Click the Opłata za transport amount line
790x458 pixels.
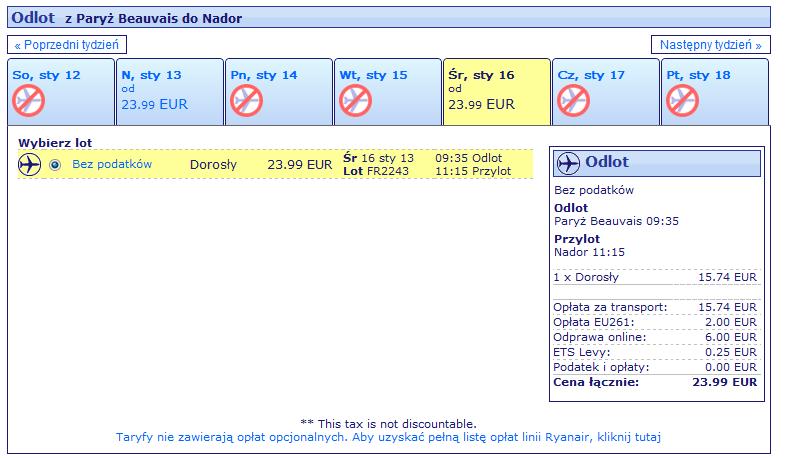point(655,307)
